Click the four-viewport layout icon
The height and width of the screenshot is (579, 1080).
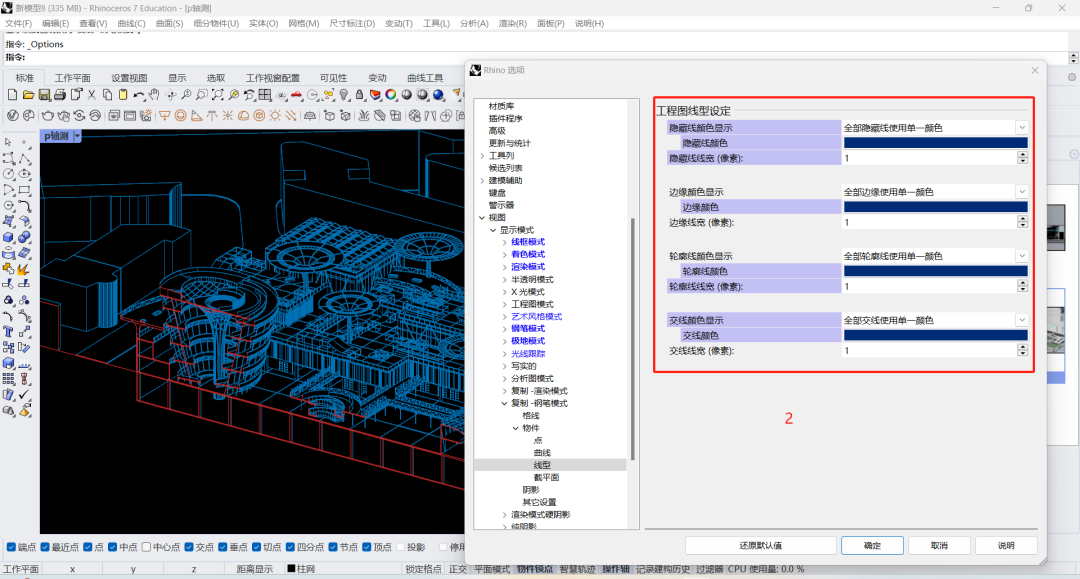click(x=265, y=95)
